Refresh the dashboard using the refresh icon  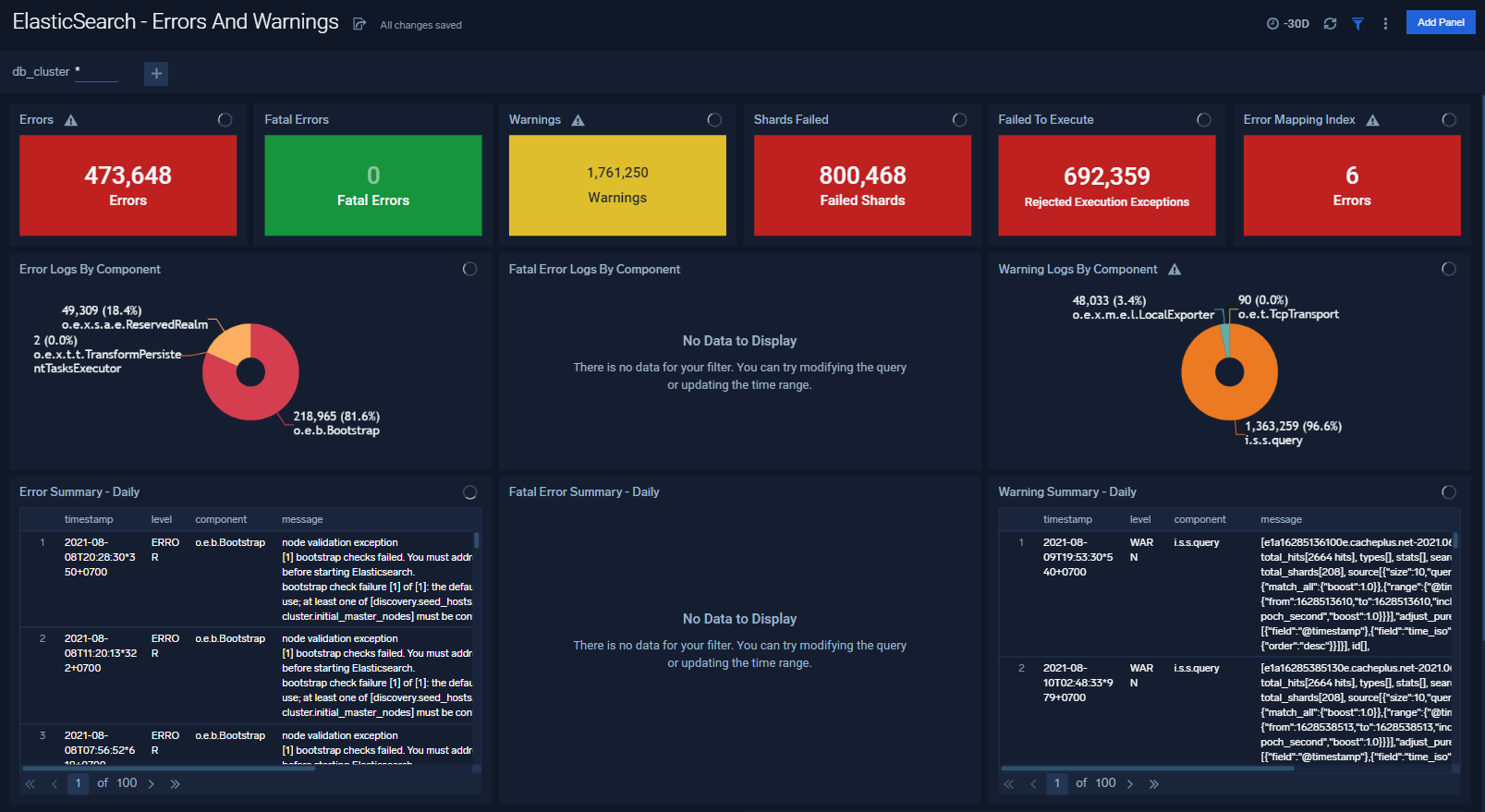(x=1330, y=23)
